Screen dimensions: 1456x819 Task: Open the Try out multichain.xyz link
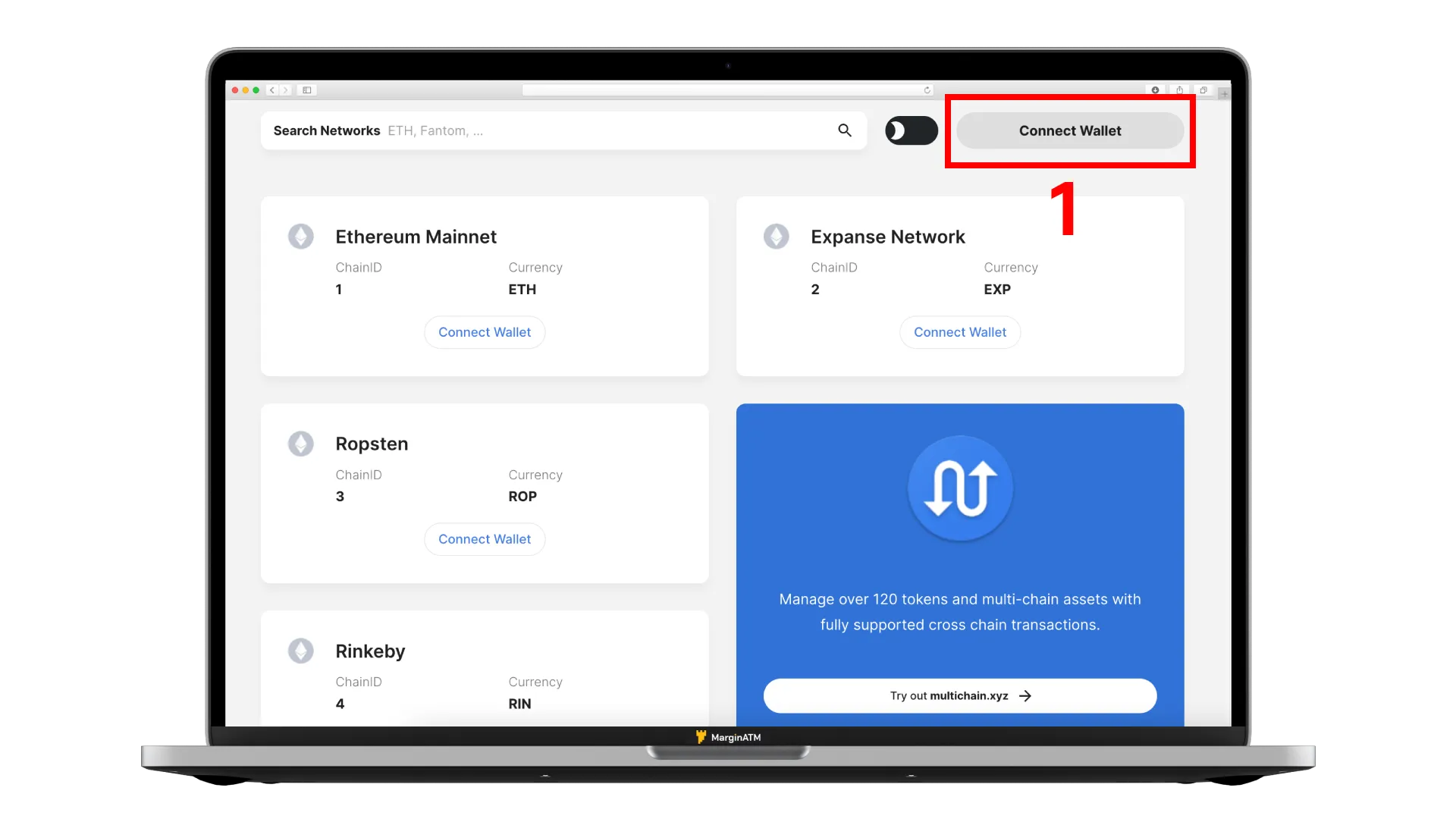(x=960, y=695)
